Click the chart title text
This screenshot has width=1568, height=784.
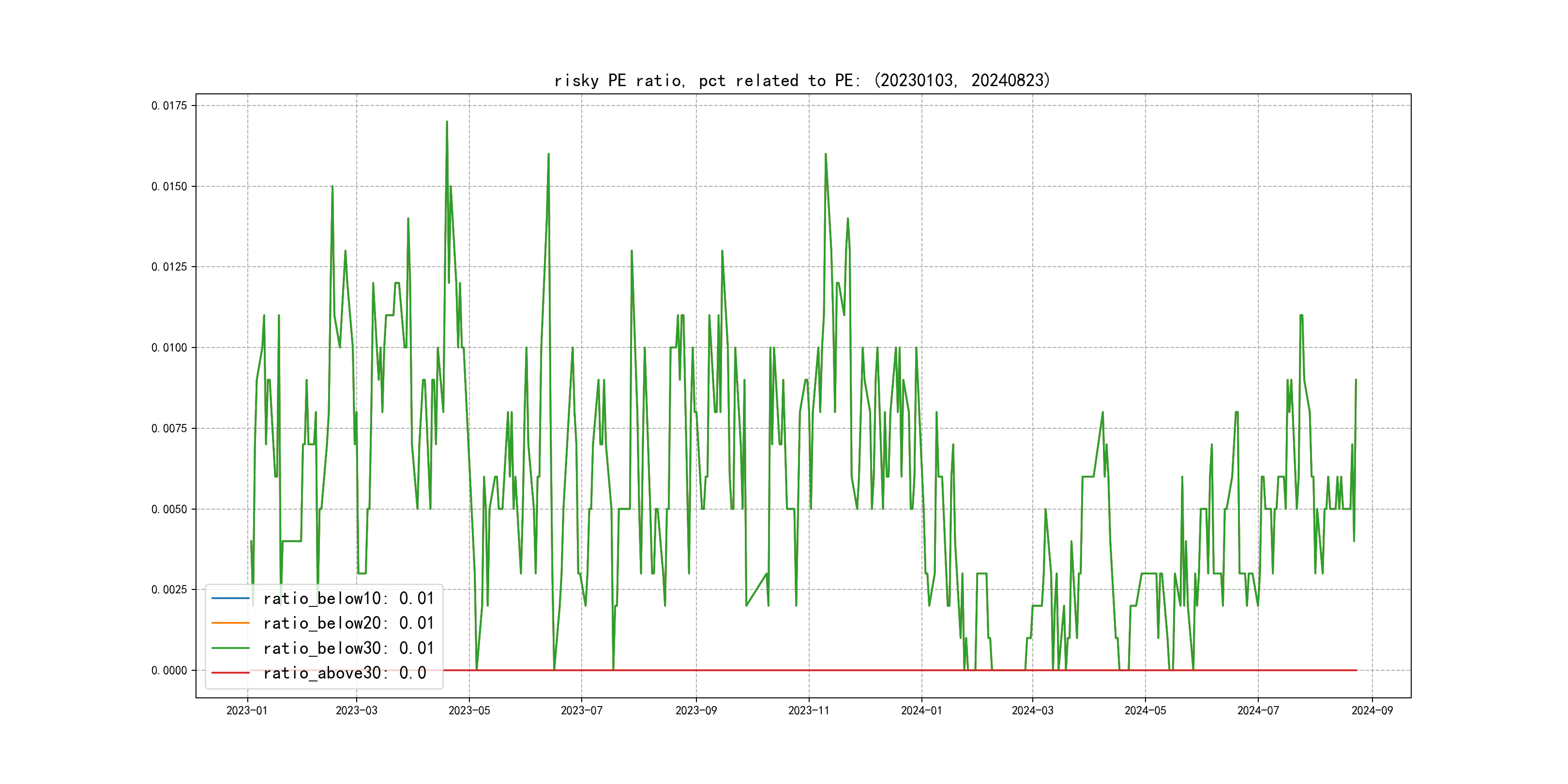[x=802, y=80]
